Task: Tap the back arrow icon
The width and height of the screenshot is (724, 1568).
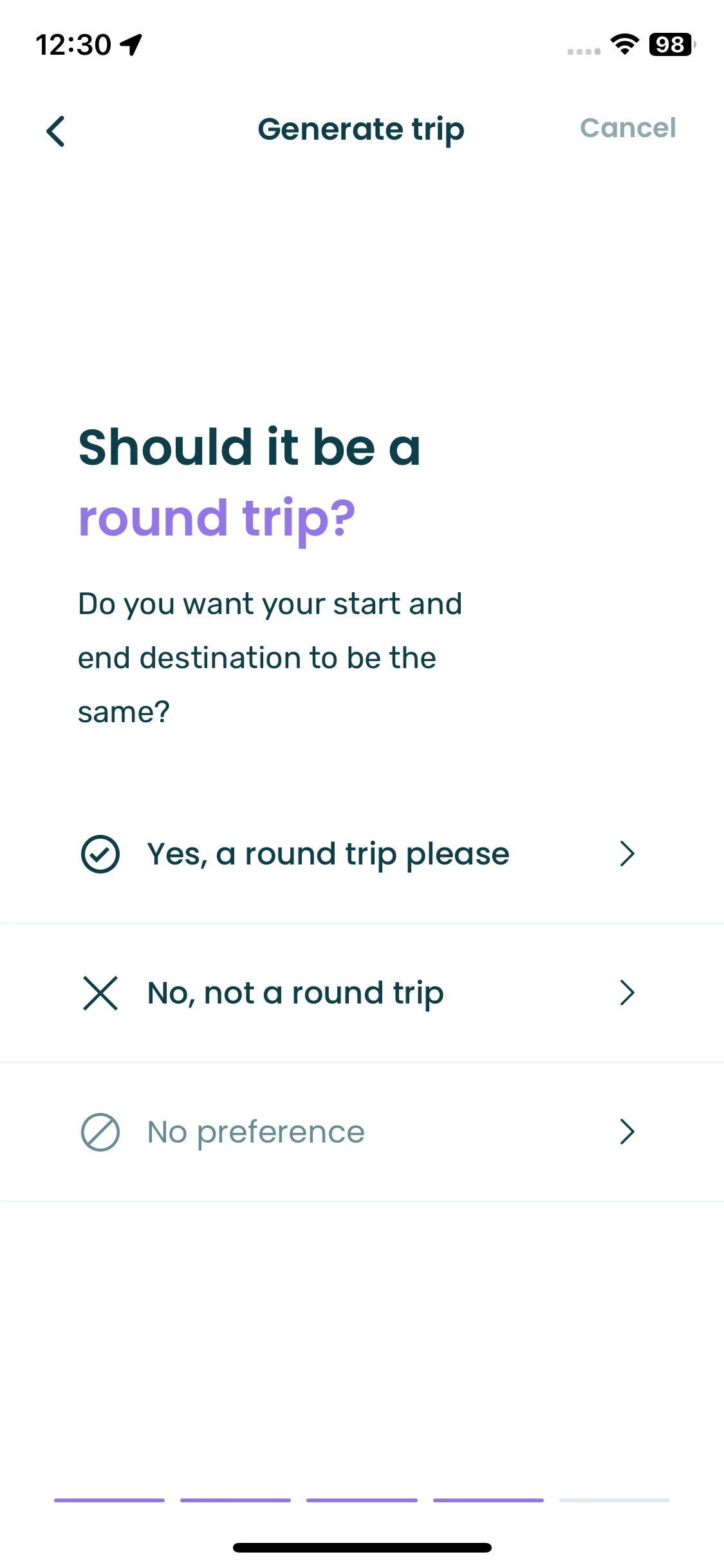Action: 56,131
